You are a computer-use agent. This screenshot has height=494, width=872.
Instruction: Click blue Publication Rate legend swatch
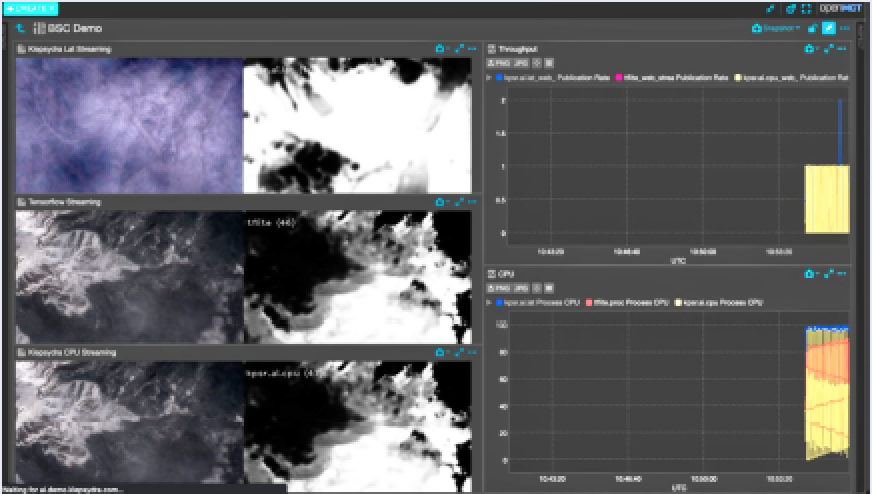pos(499,78)
